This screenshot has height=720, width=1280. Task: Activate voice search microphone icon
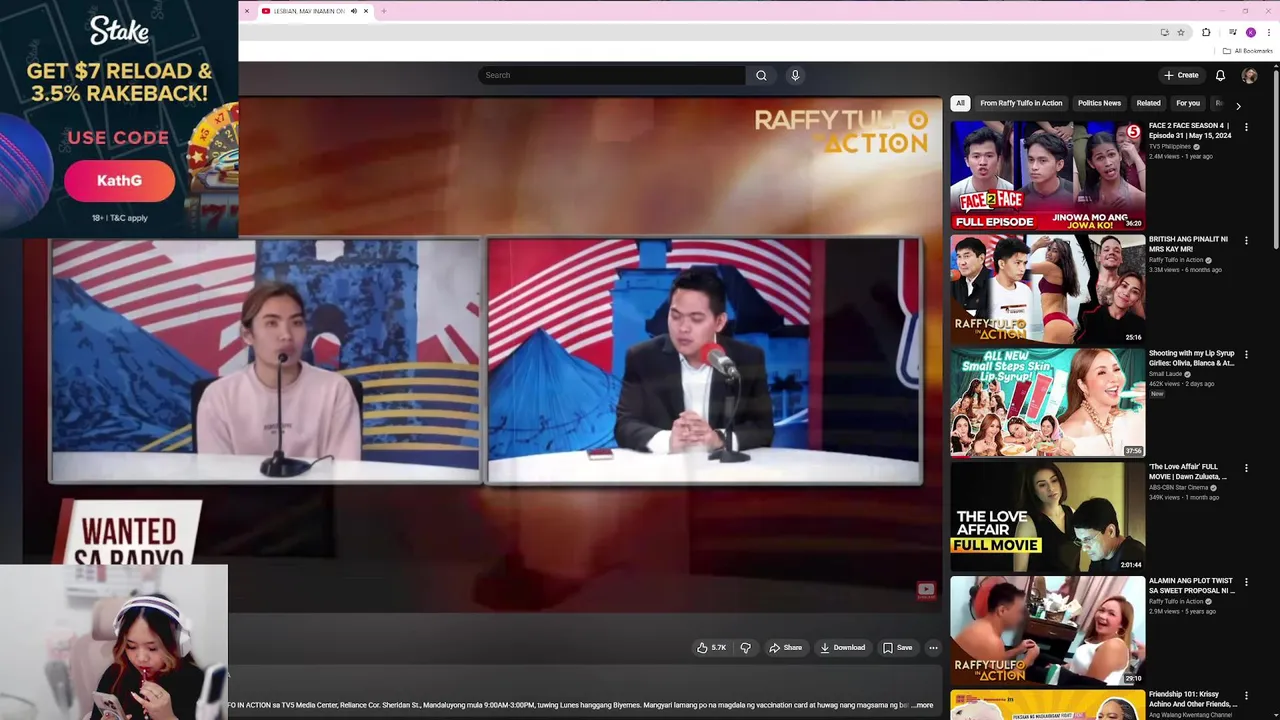pyautogui.click(x=795, y=75)
